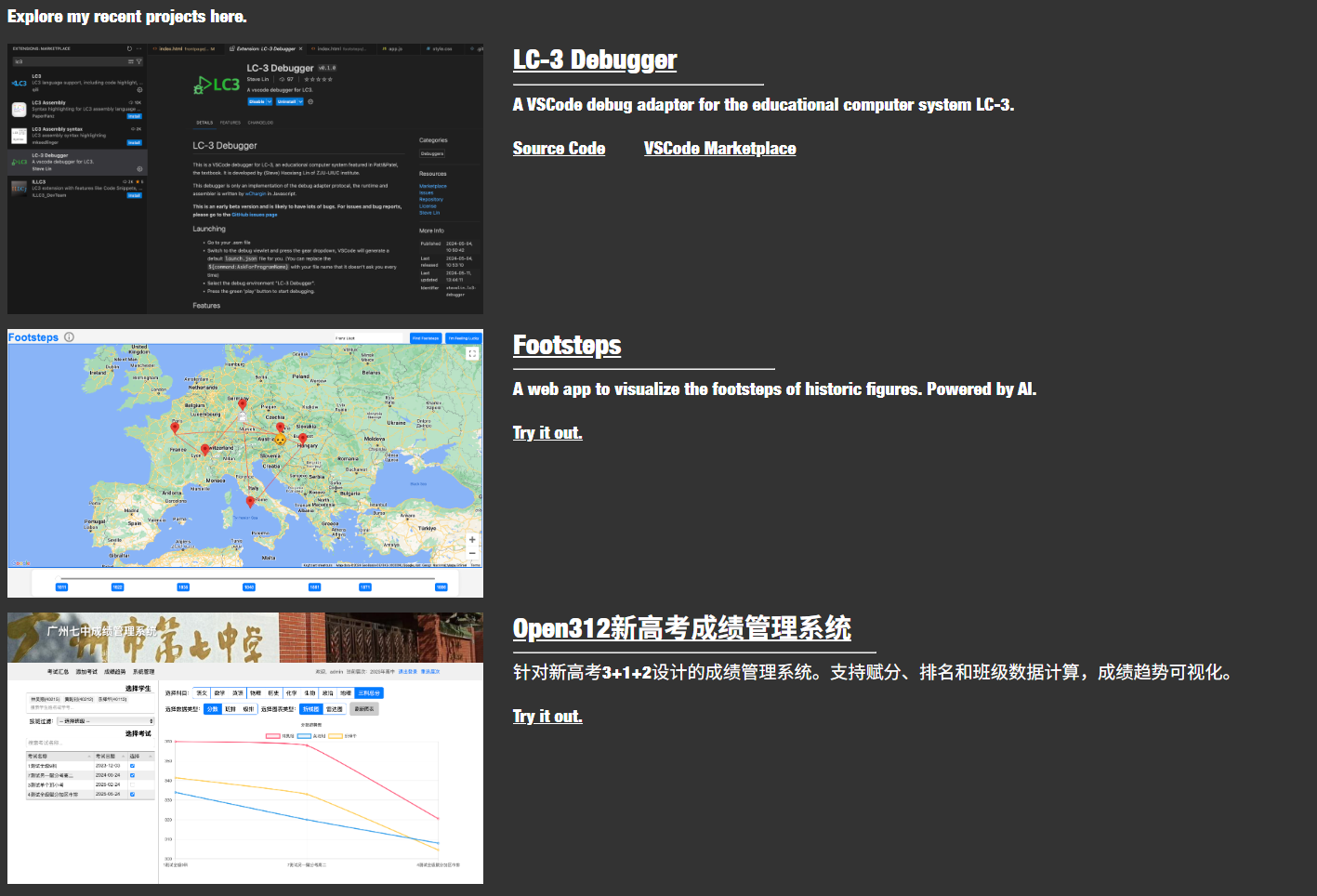Click the filter funnel icon in extension search
Viewport: 1317px width, 896px height.
tap(139, 61)
